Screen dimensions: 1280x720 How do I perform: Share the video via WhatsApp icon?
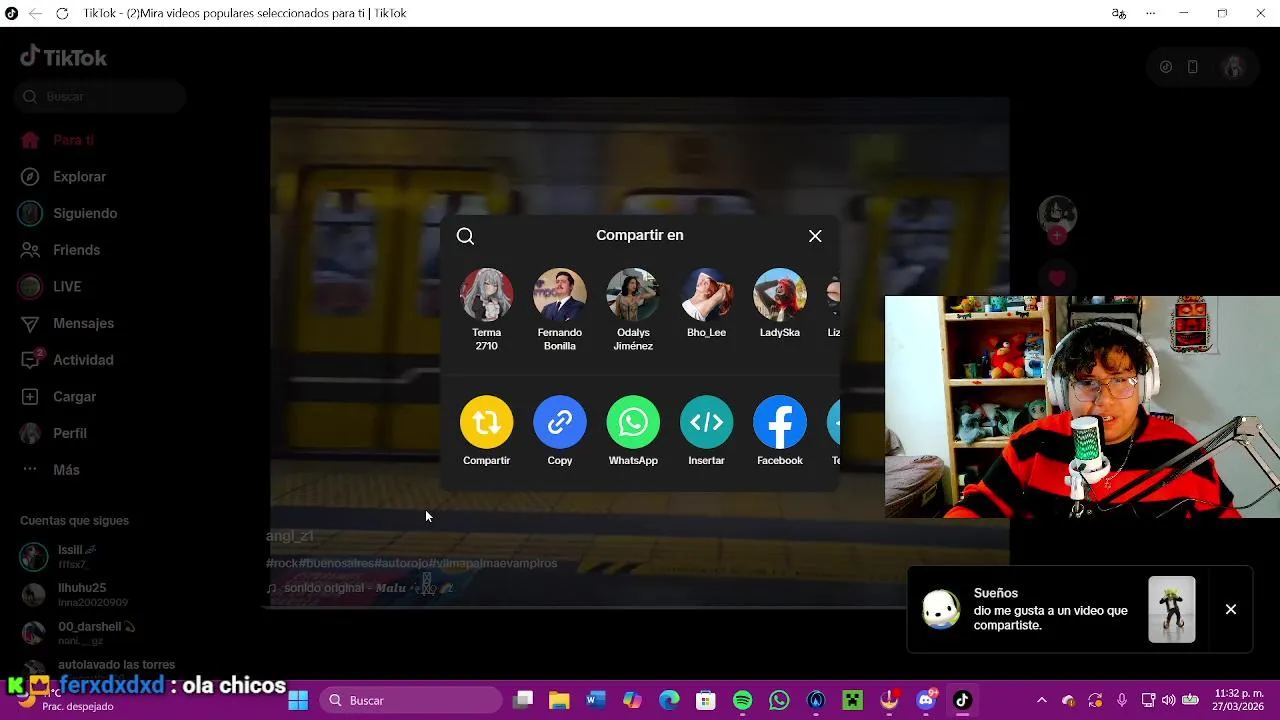pos(633,423)
